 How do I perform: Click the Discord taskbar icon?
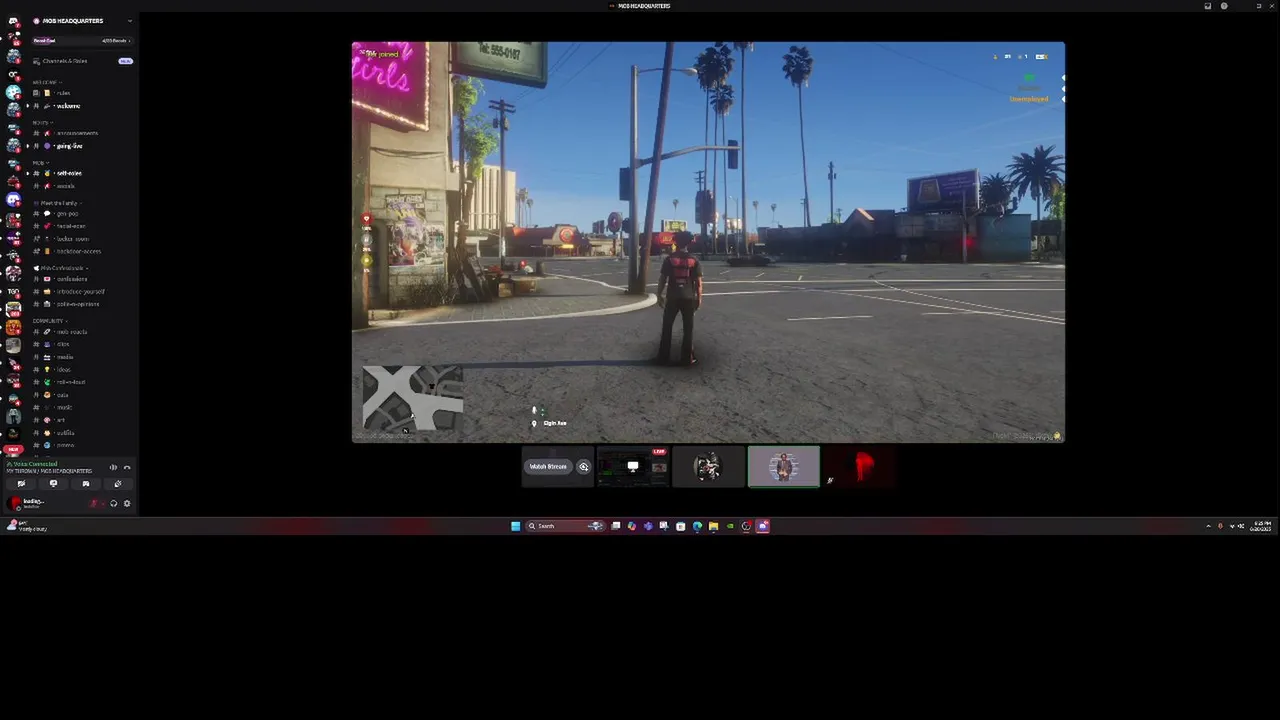click(763, 526)
